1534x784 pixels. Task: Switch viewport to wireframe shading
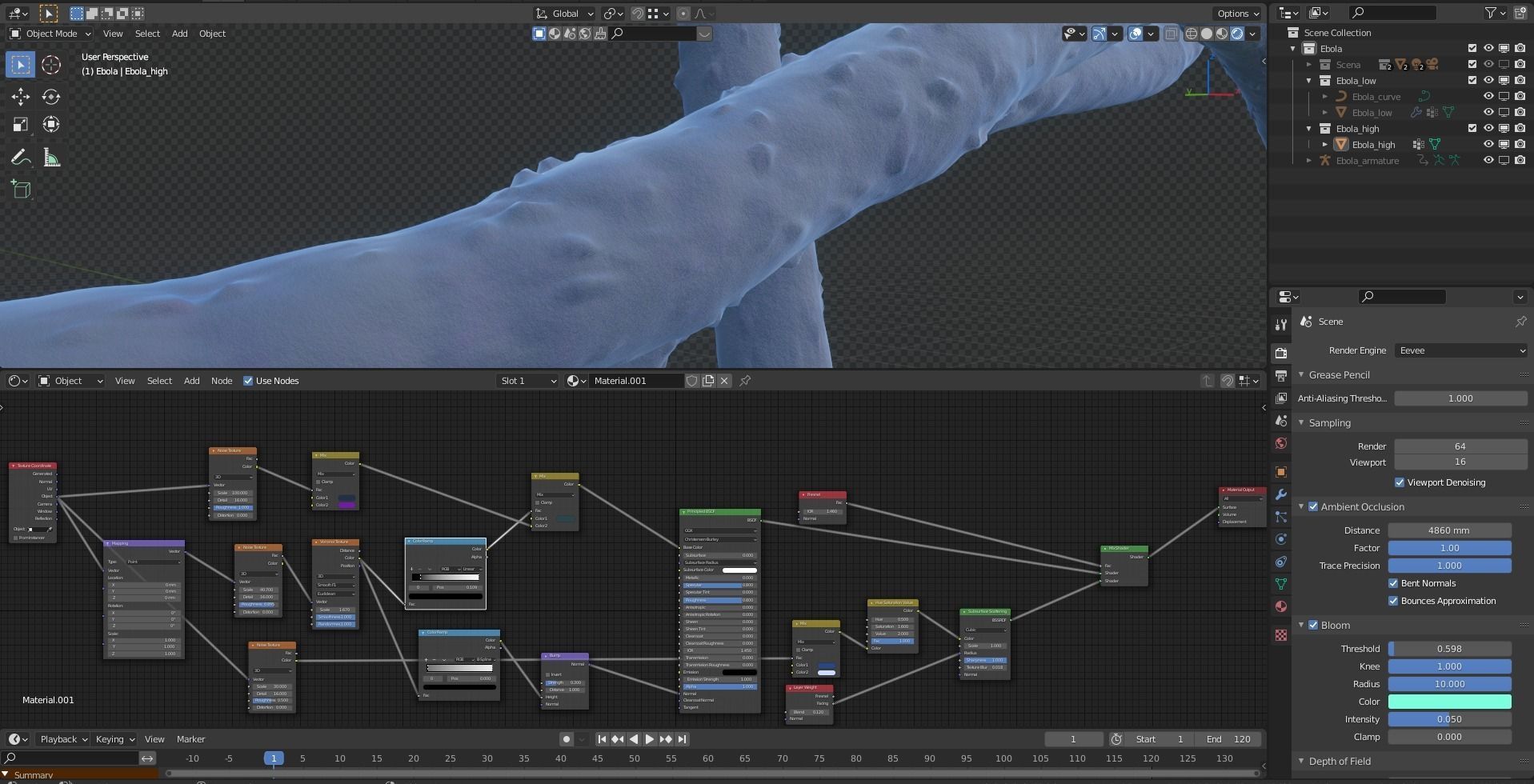point(1192,34)
